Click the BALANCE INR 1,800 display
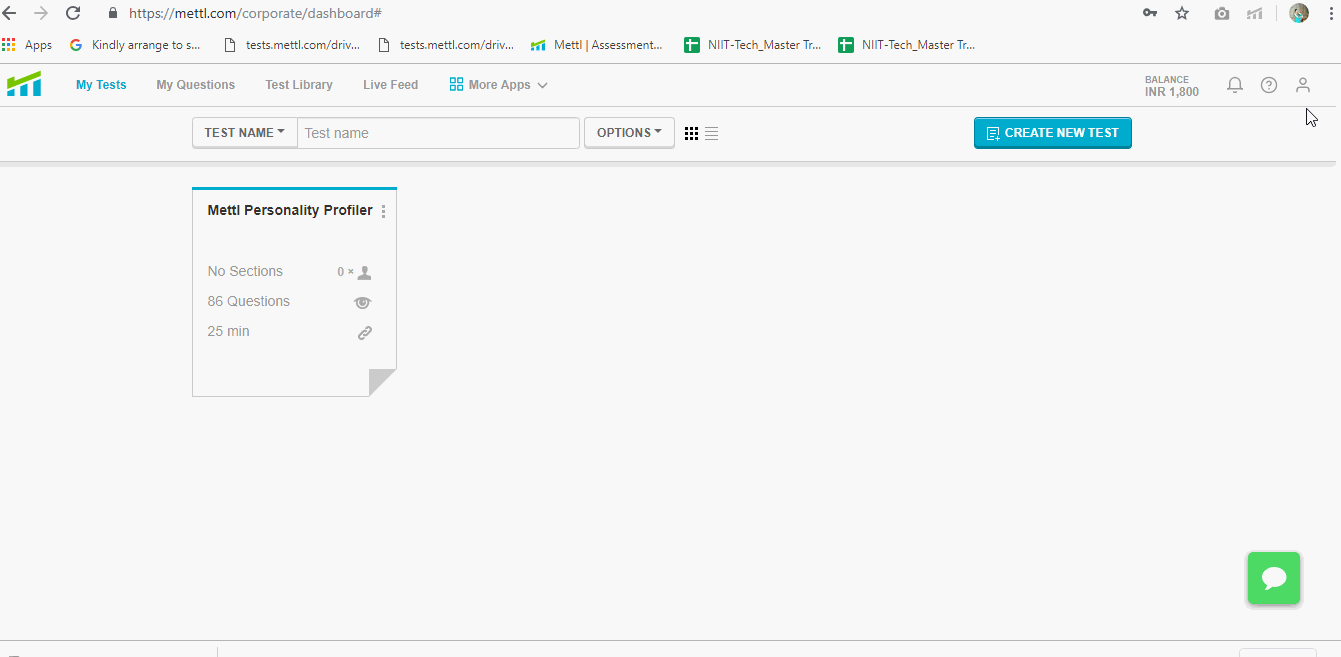The image size is (1341, 657). coord(1172,86)
